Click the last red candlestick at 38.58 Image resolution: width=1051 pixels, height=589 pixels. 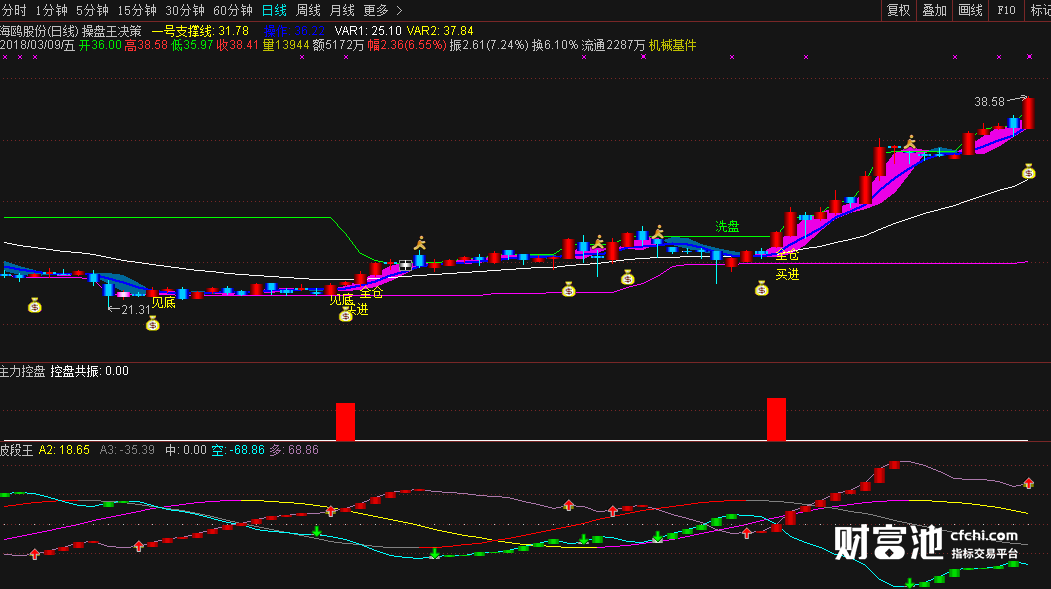1028,113
